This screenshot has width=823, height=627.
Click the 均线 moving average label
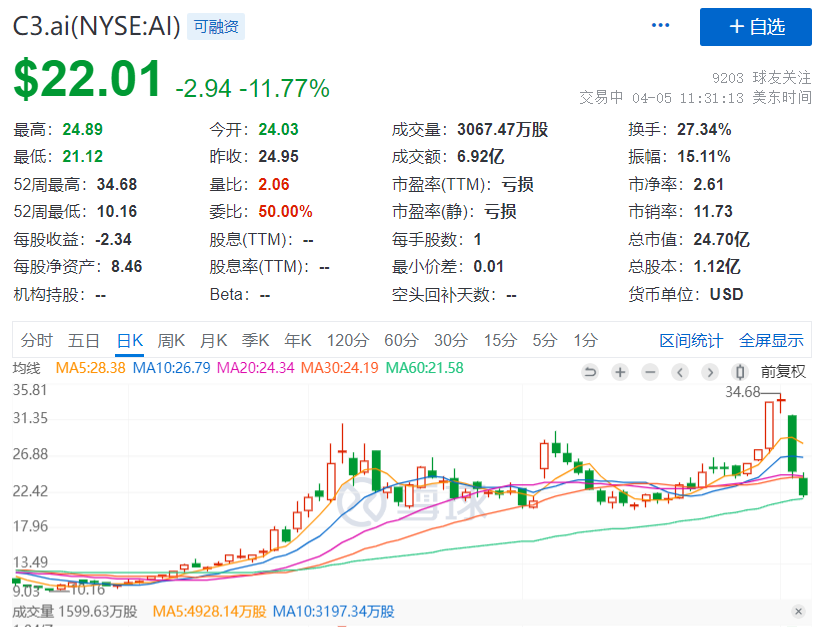[x=26, y=368]
